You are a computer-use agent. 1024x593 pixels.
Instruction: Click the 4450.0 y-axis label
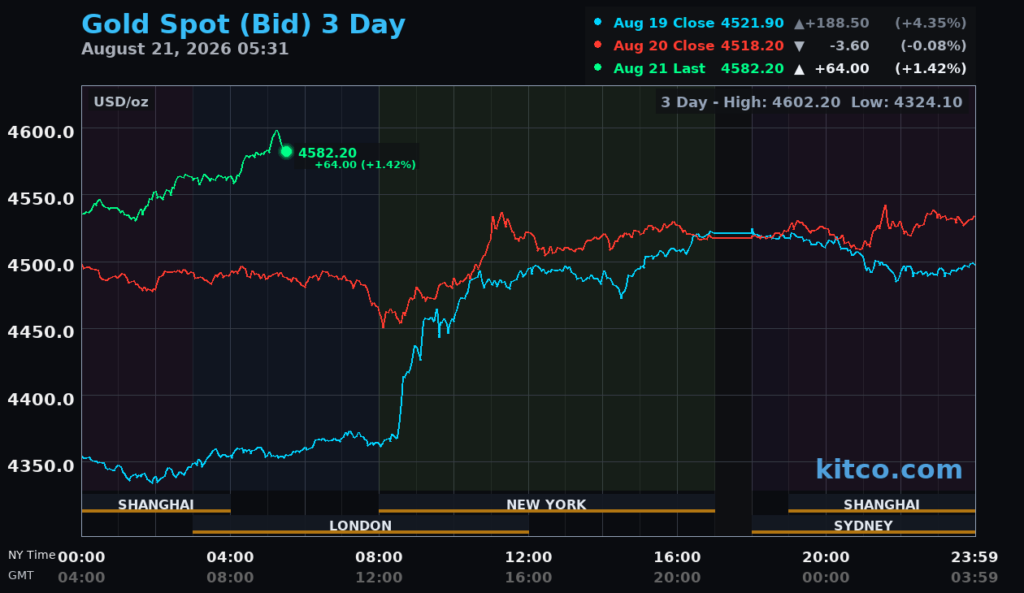40,332
